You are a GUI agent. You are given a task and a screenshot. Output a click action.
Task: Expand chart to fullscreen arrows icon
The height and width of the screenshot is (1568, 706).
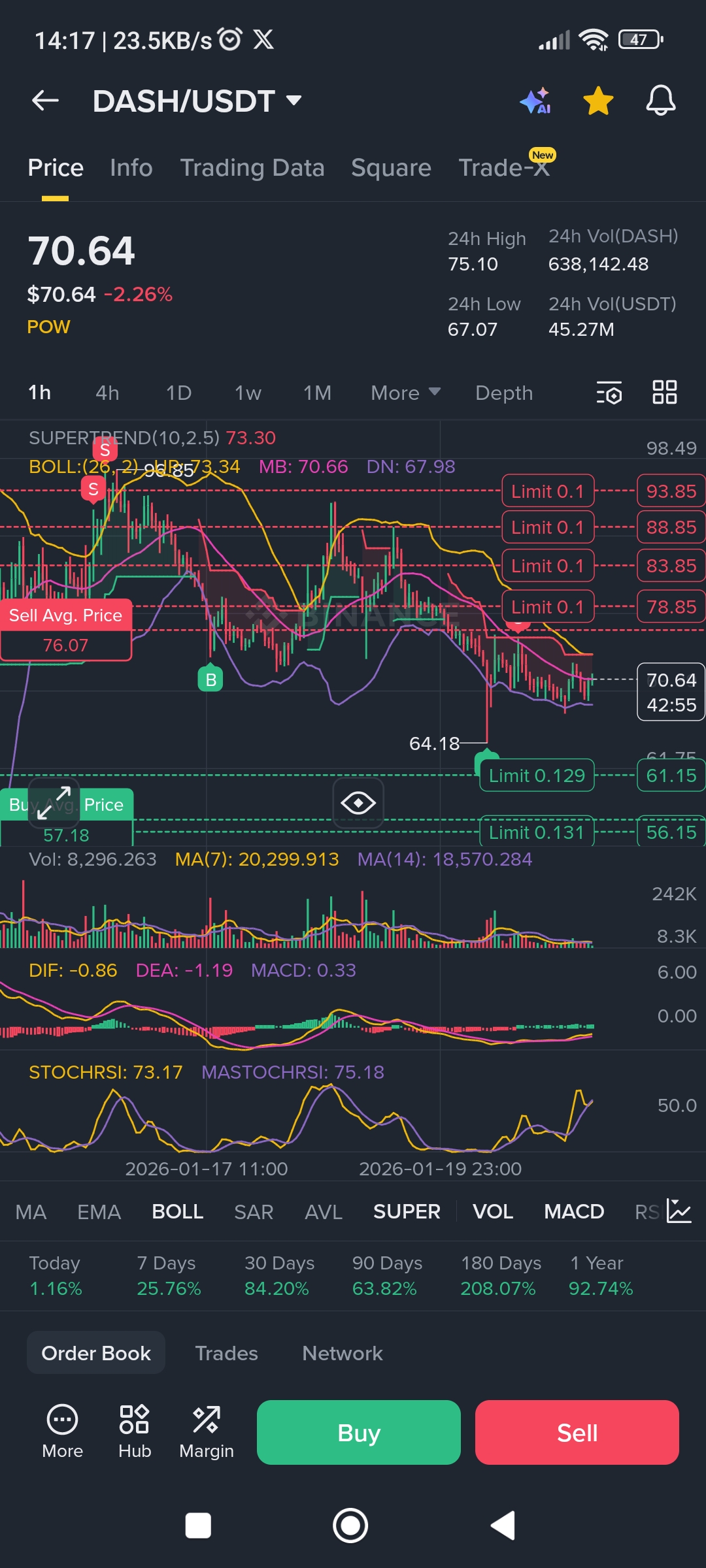coord(54,803)
